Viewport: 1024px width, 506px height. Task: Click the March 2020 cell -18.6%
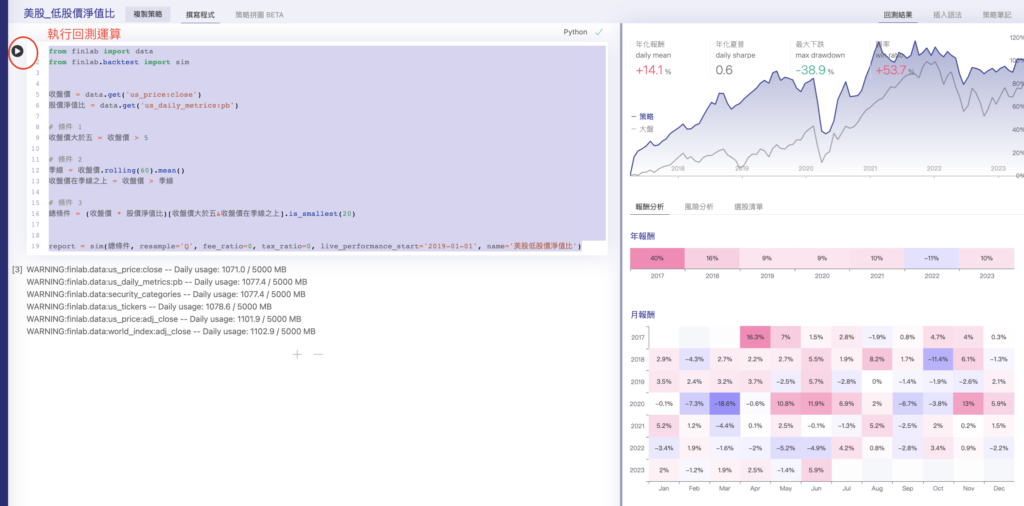[x=725, y=403]
